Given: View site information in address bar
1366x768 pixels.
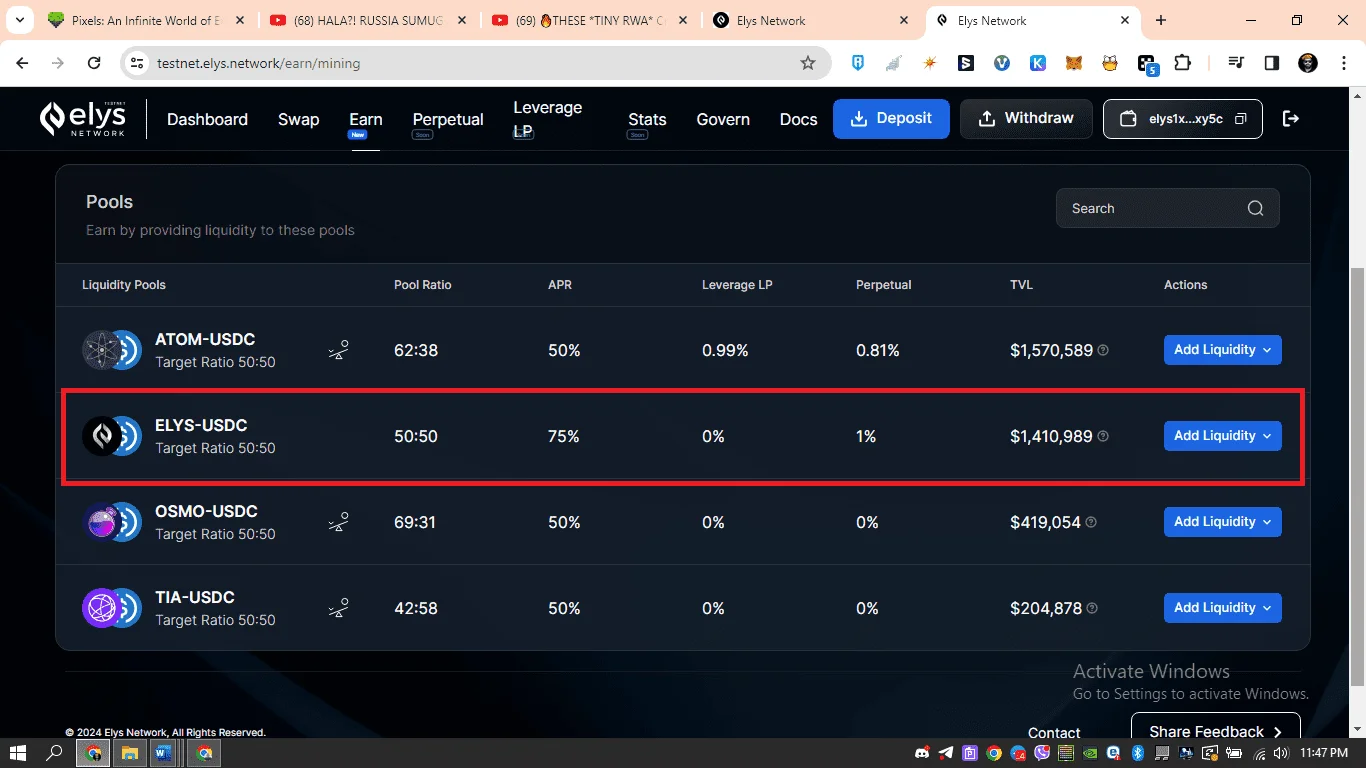Looking at the screenshot, I should tap(137, 63).
